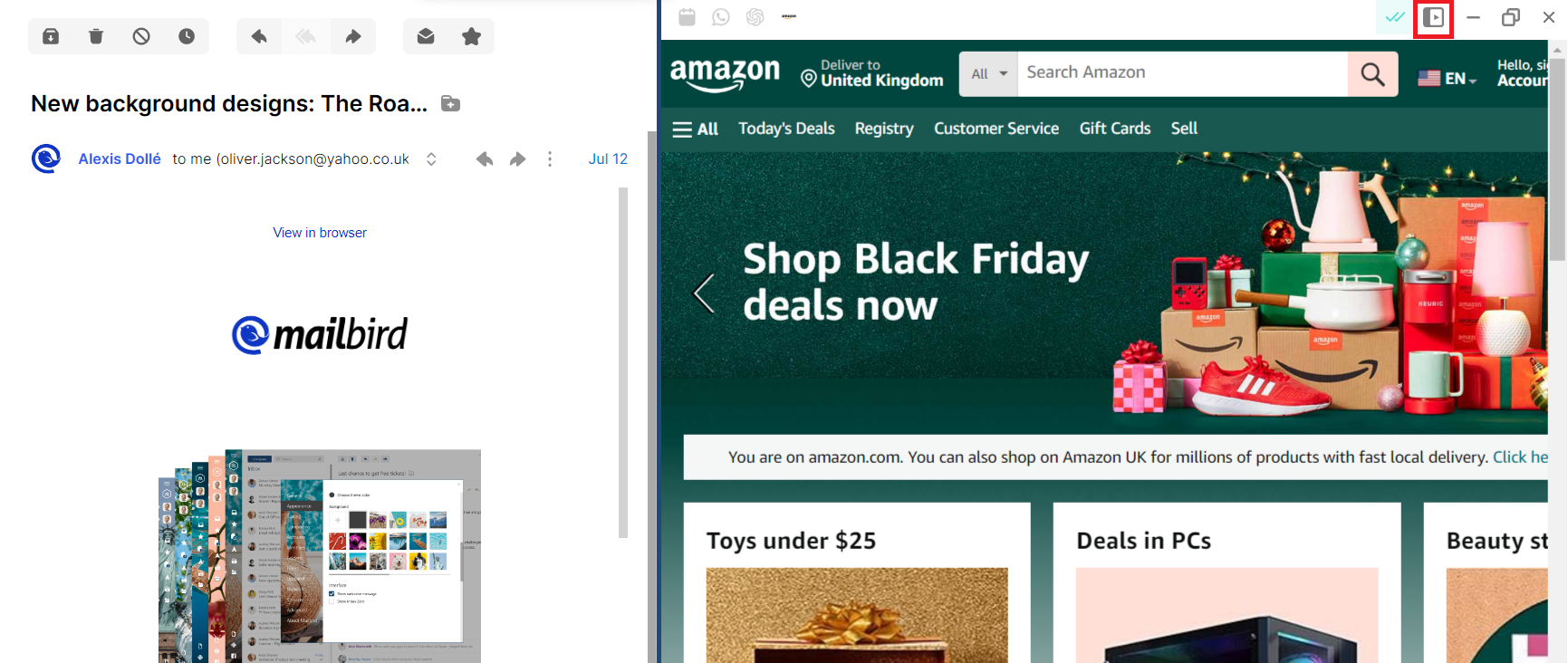Toggle the message read/unread envelope

click(x=426, y=36)
